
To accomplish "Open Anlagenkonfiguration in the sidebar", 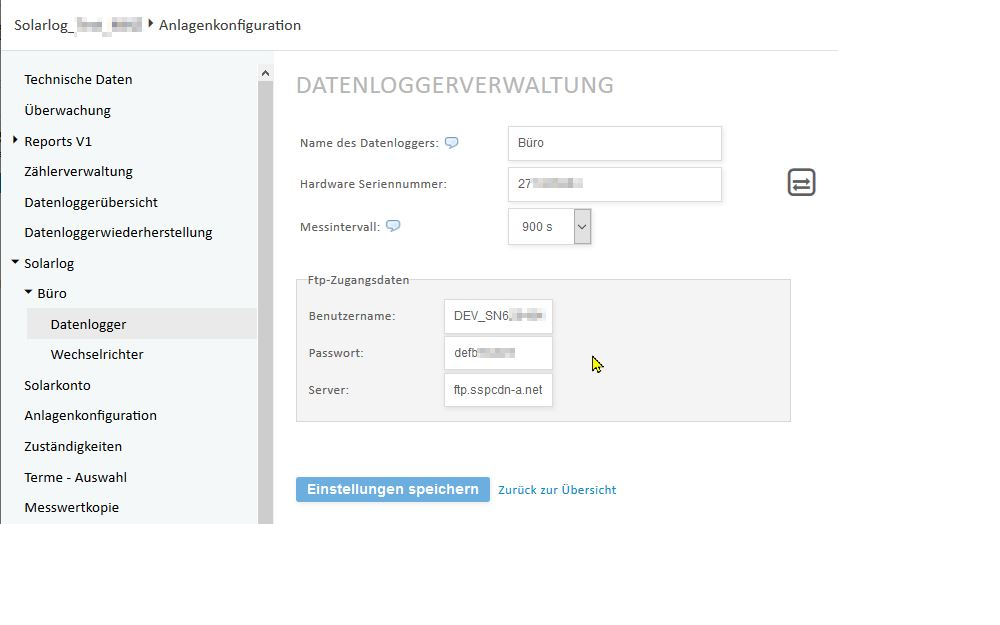I will pos(91,416).
